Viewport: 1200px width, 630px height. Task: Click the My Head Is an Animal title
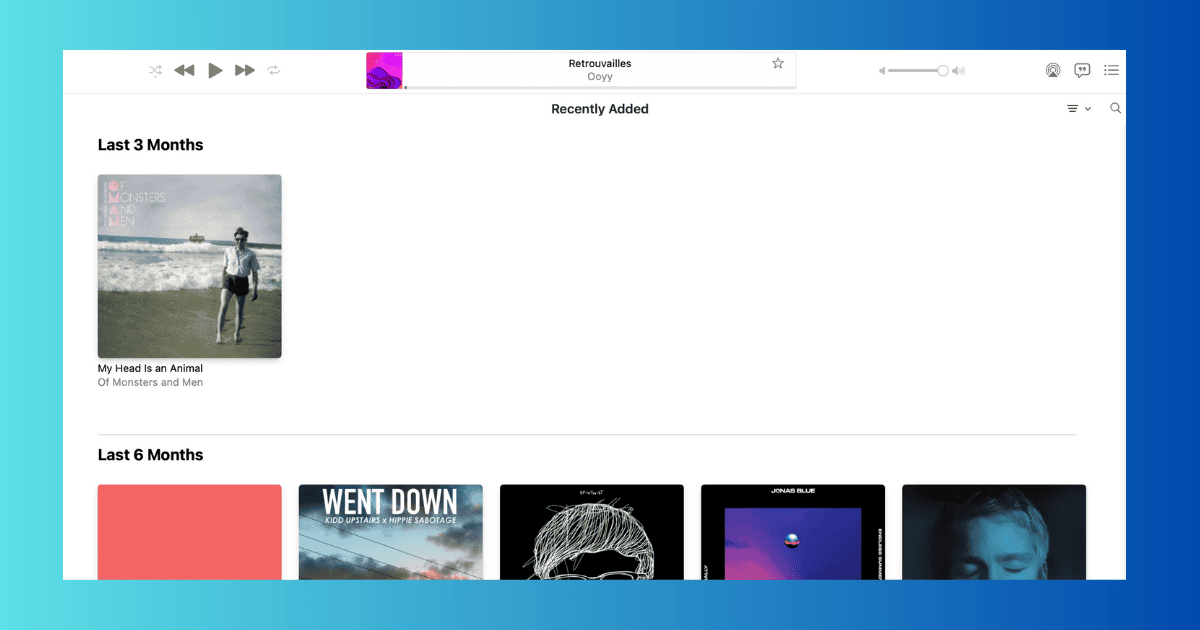[150, 369]
